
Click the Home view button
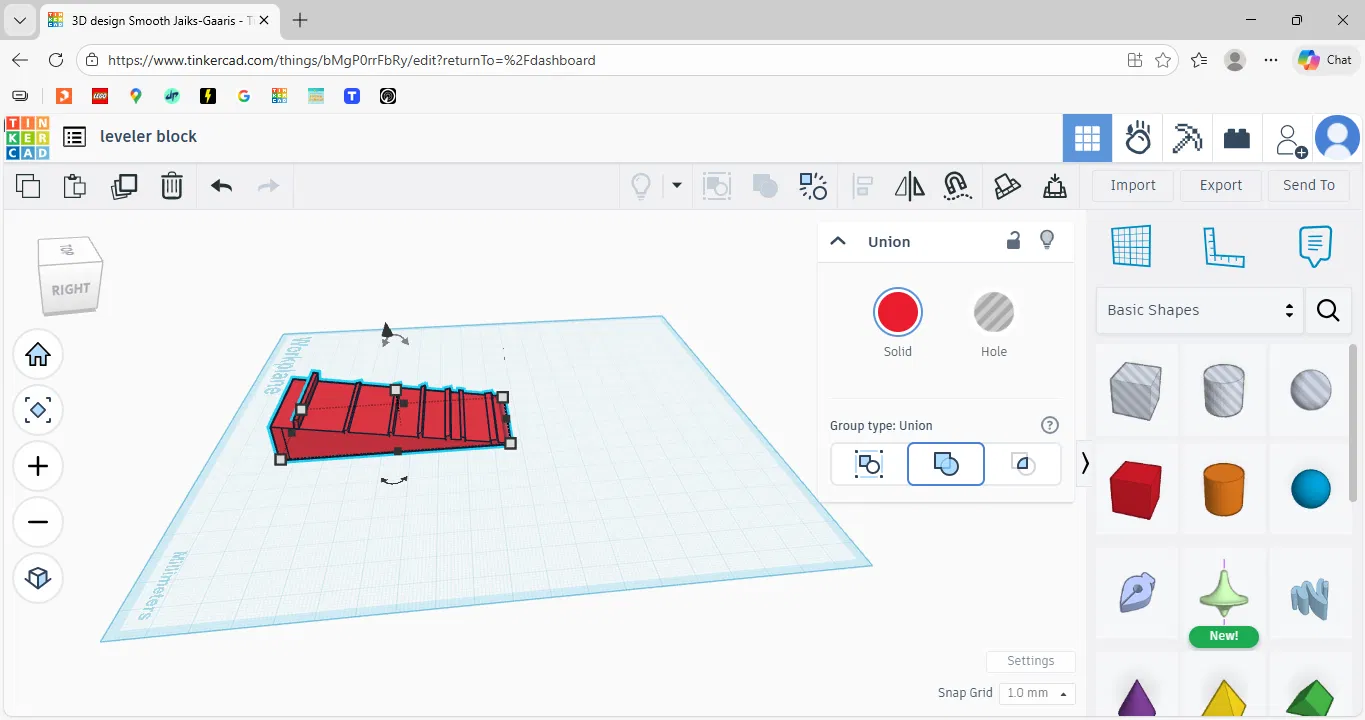(38, 355)
